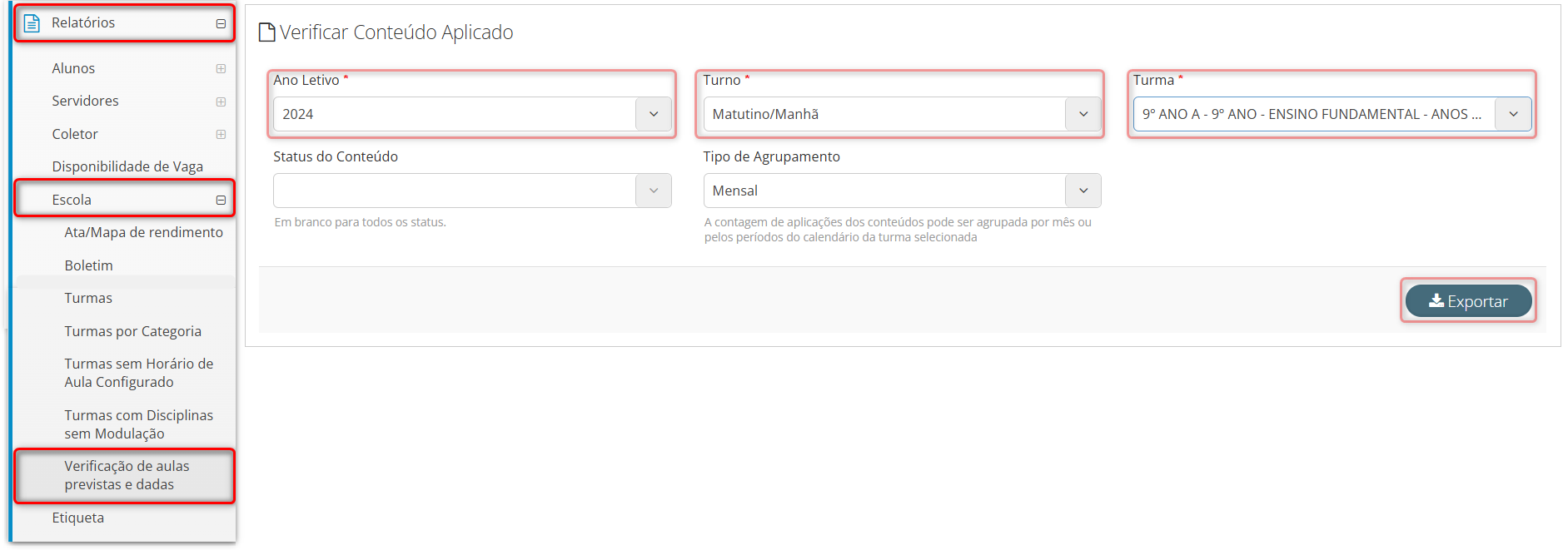Viewport: 1568px width, 550px height.
Task: Open Ata/Mapa de rendimento report
Action: (143, 232)
